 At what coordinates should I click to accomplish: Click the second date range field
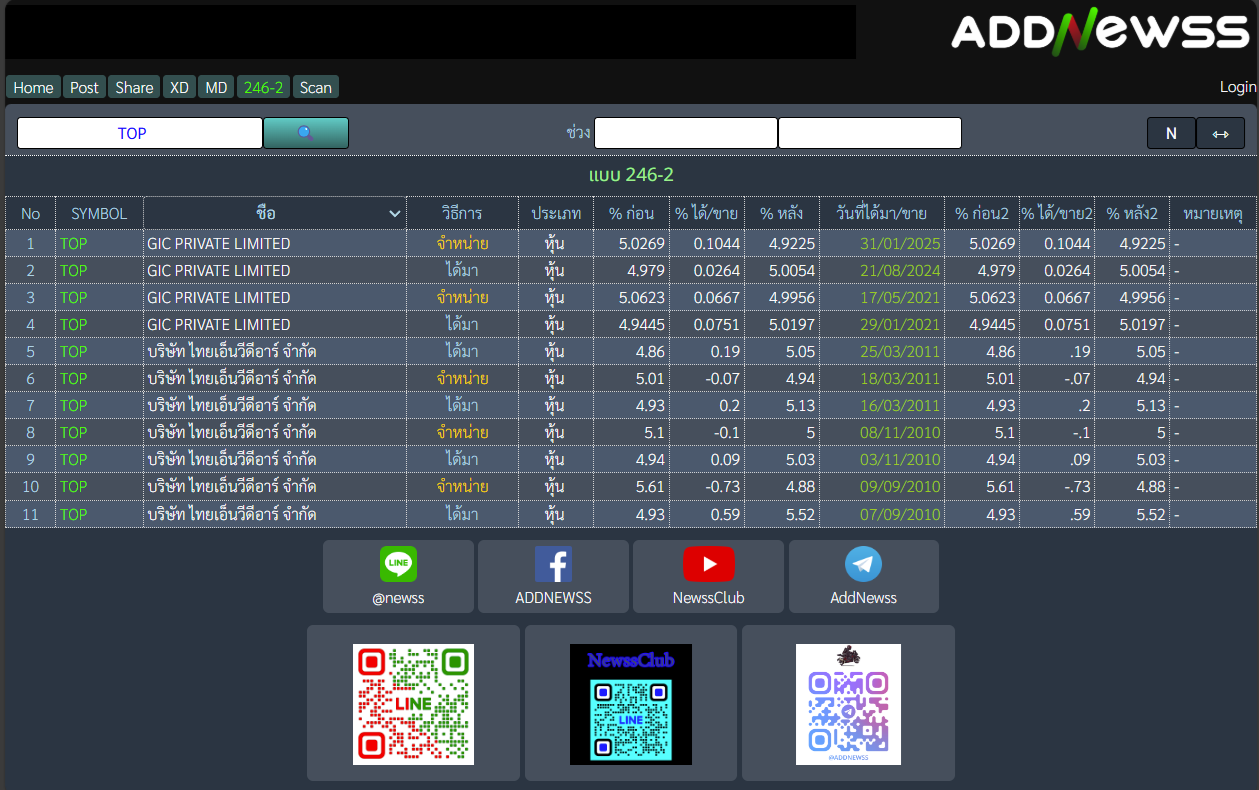pyautogui.click(x=870, y=133)
